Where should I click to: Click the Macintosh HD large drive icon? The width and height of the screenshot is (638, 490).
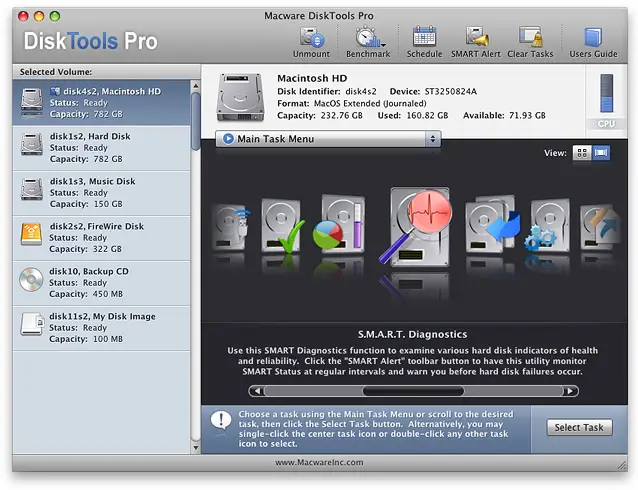pyautogui.click(x=240, y=97)
